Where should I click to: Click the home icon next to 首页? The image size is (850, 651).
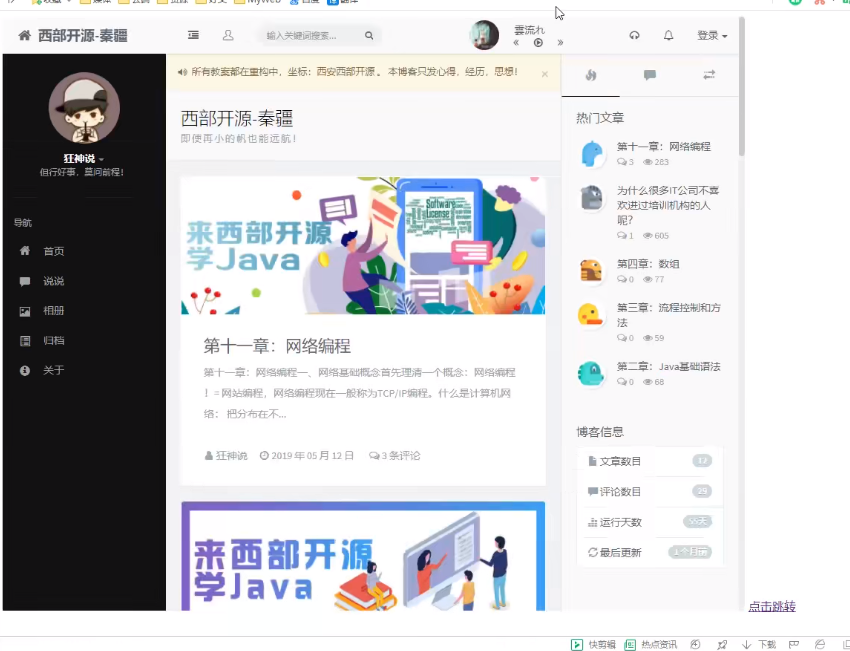point(24,250)
